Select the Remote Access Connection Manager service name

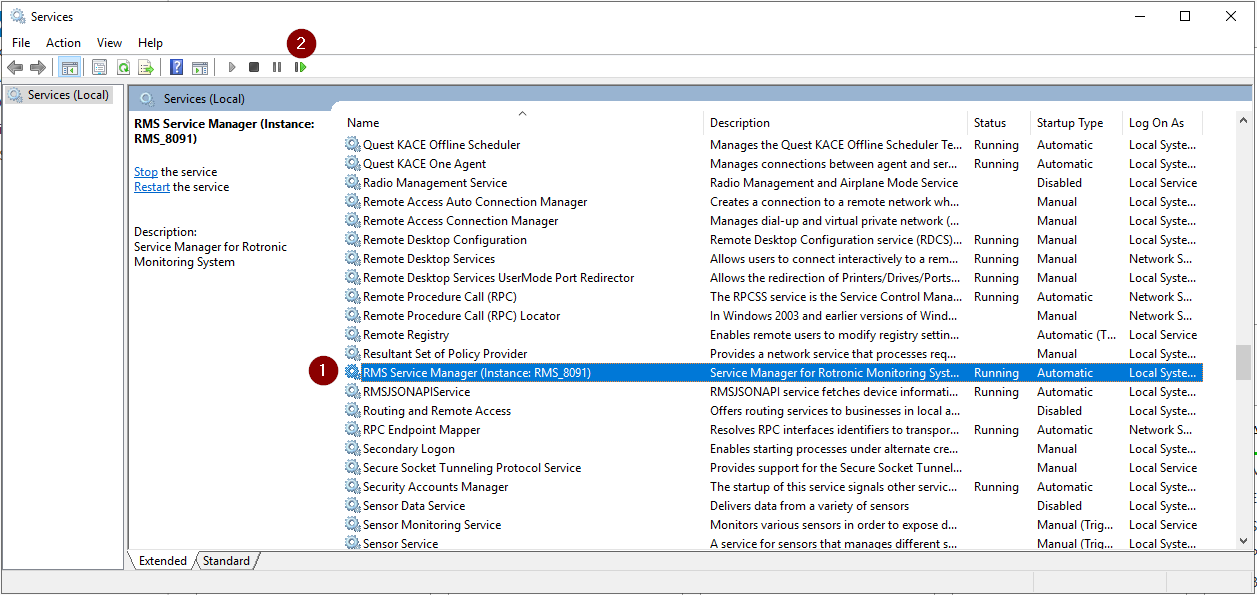[x=461, y=221]
